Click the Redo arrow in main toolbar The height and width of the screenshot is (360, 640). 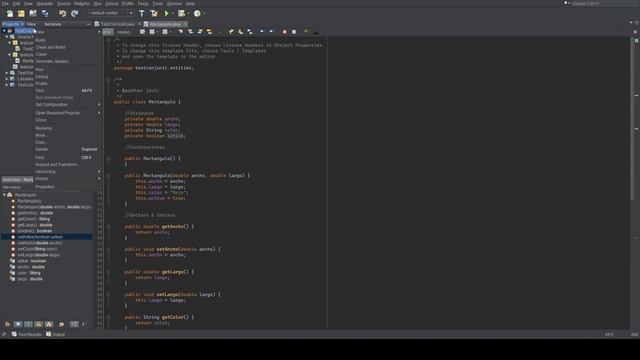coord(75,13)
